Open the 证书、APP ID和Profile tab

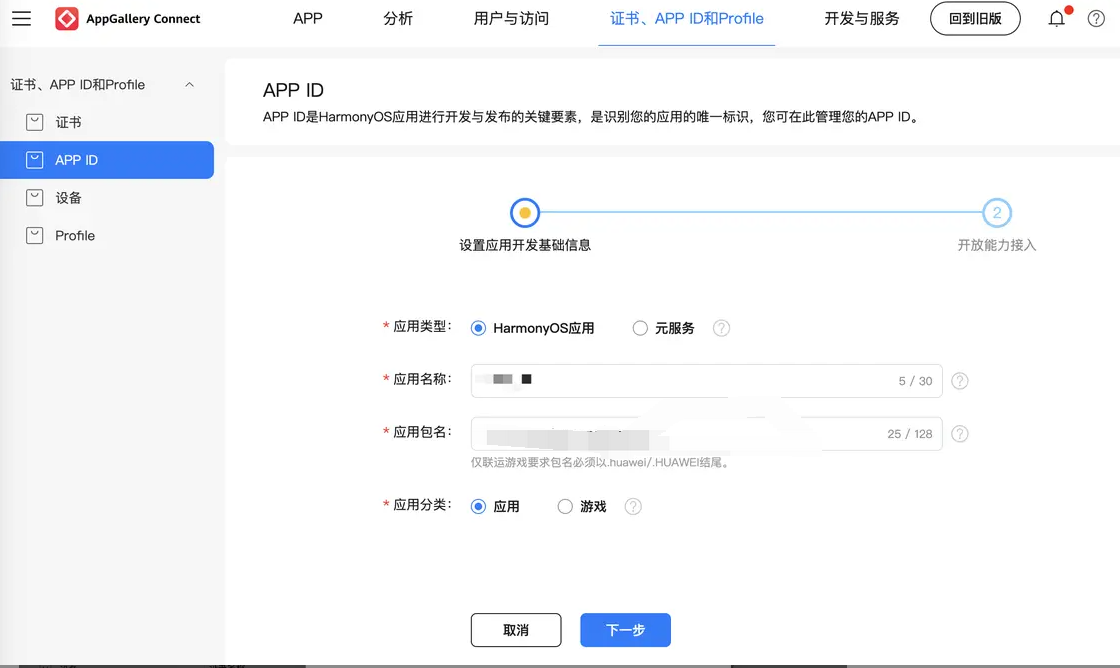pos(686,19)
